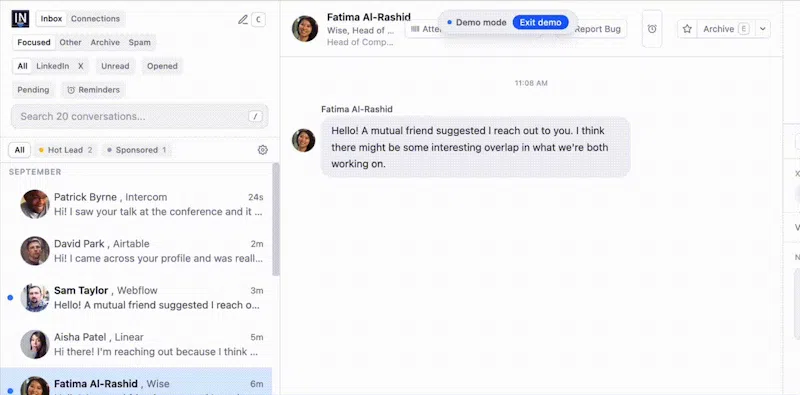Click the slash shortcut badge in search
Screen dimensions: 800x395
[256, 116]
